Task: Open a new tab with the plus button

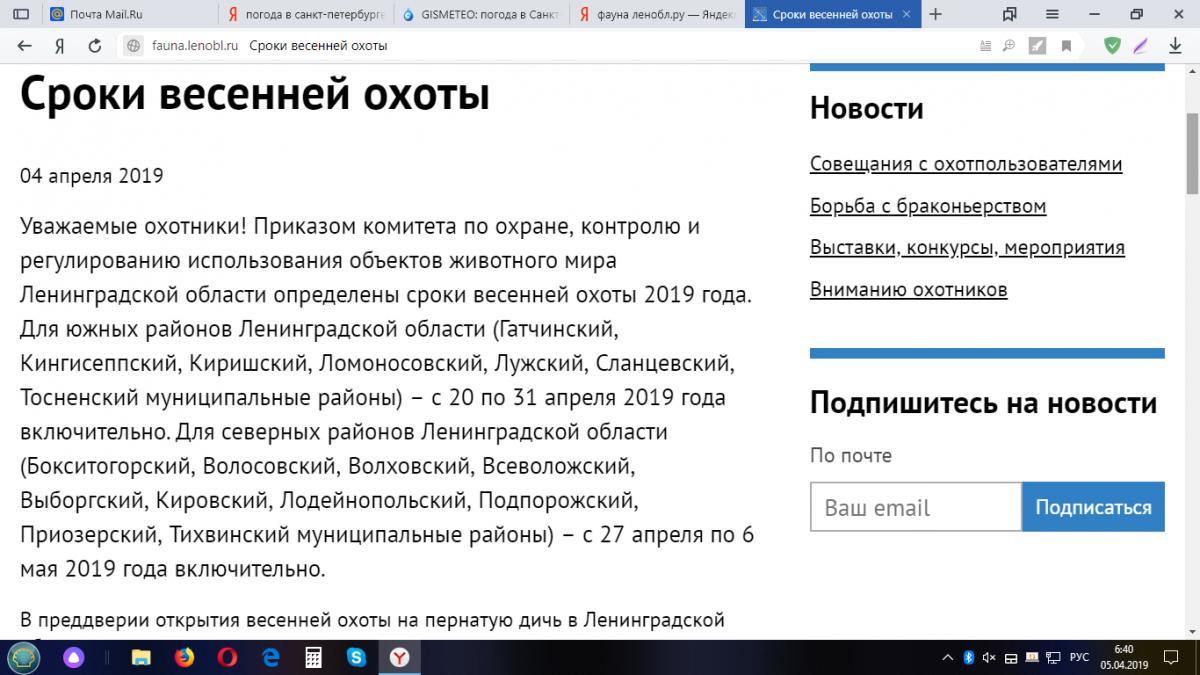Action: (x=935, y=14)
